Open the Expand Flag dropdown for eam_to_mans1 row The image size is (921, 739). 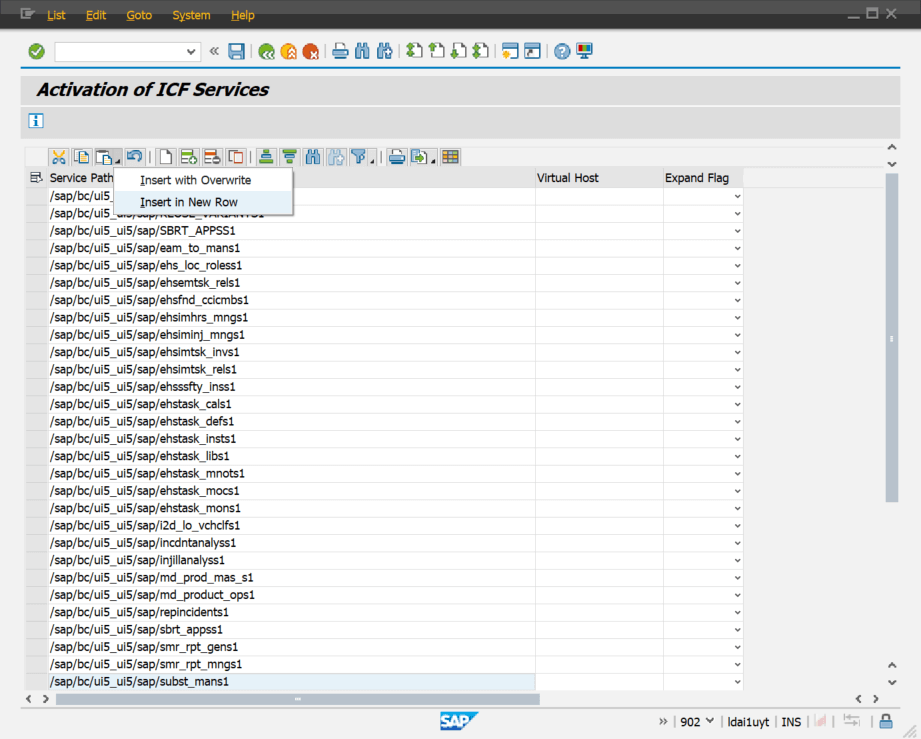tap(737, 248)
